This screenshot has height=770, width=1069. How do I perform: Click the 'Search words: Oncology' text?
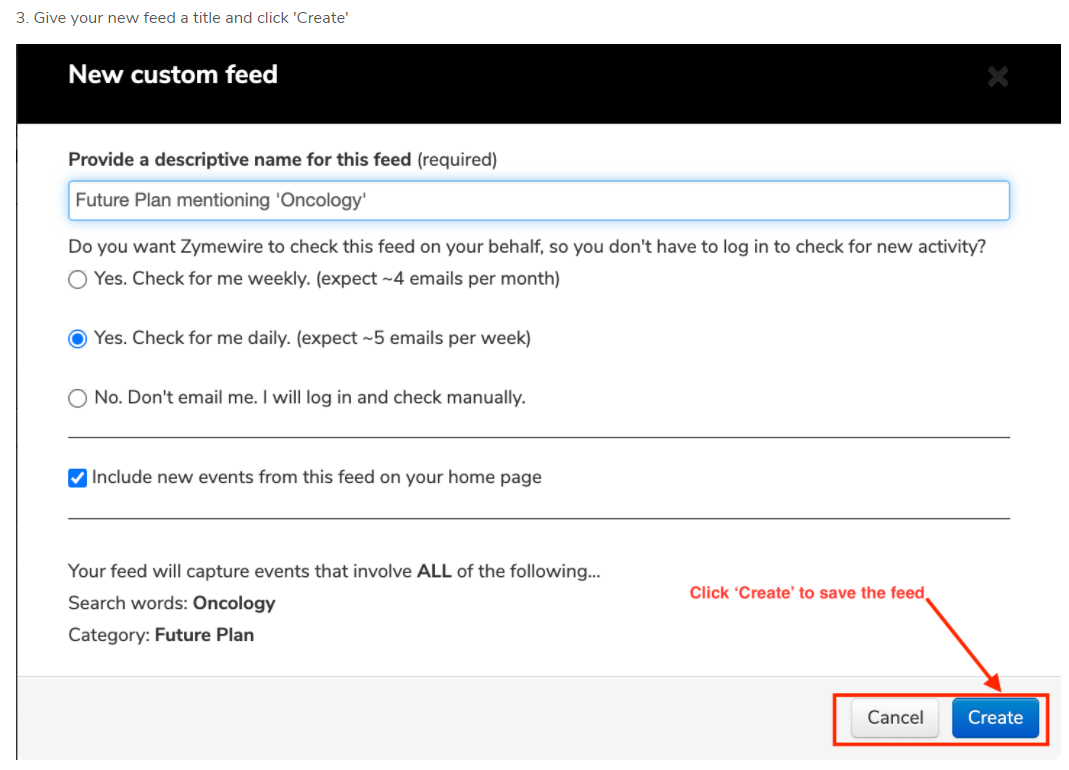[171, 603]
